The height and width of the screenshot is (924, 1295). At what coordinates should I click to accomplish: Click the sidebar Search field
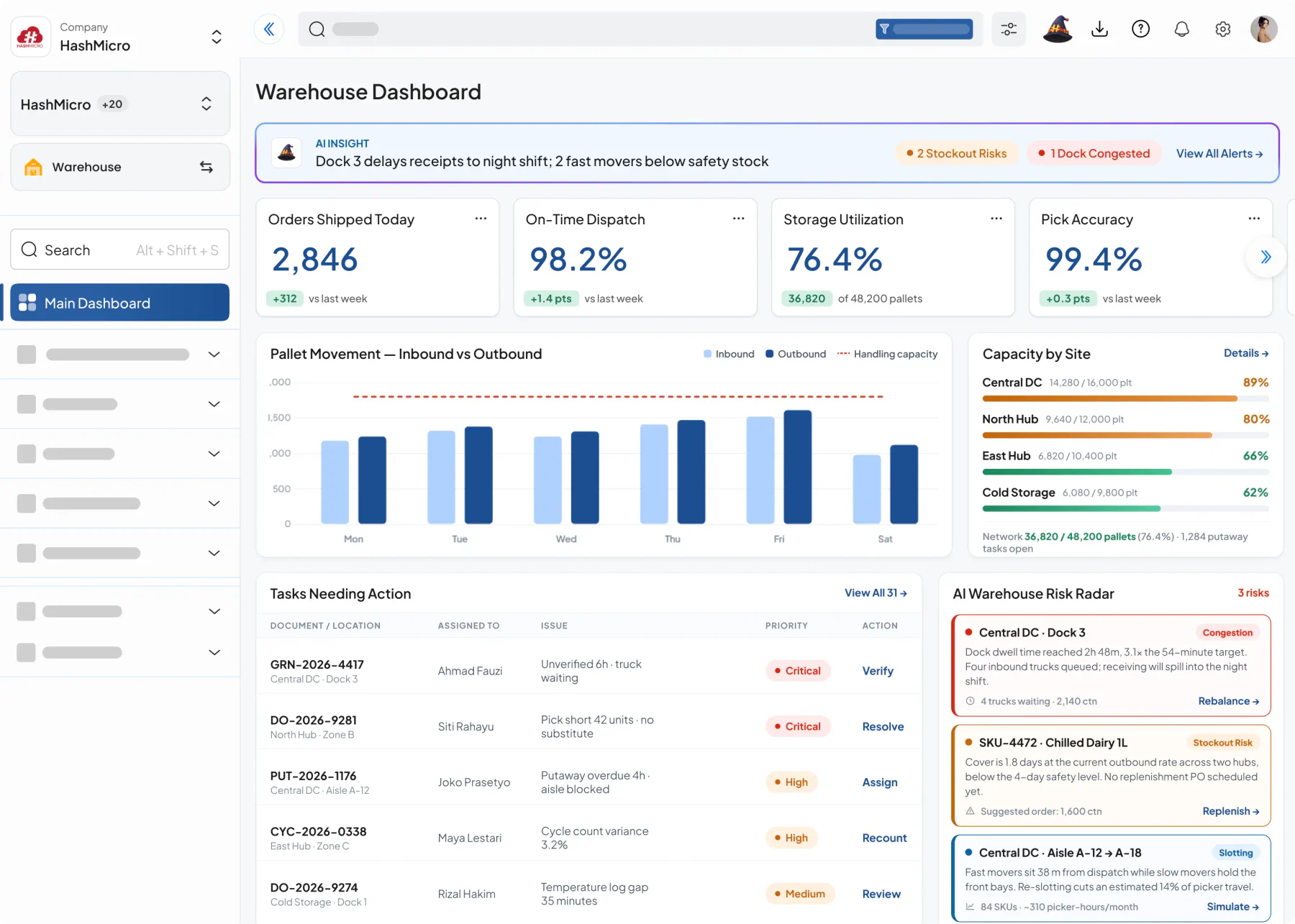point(120,250)
